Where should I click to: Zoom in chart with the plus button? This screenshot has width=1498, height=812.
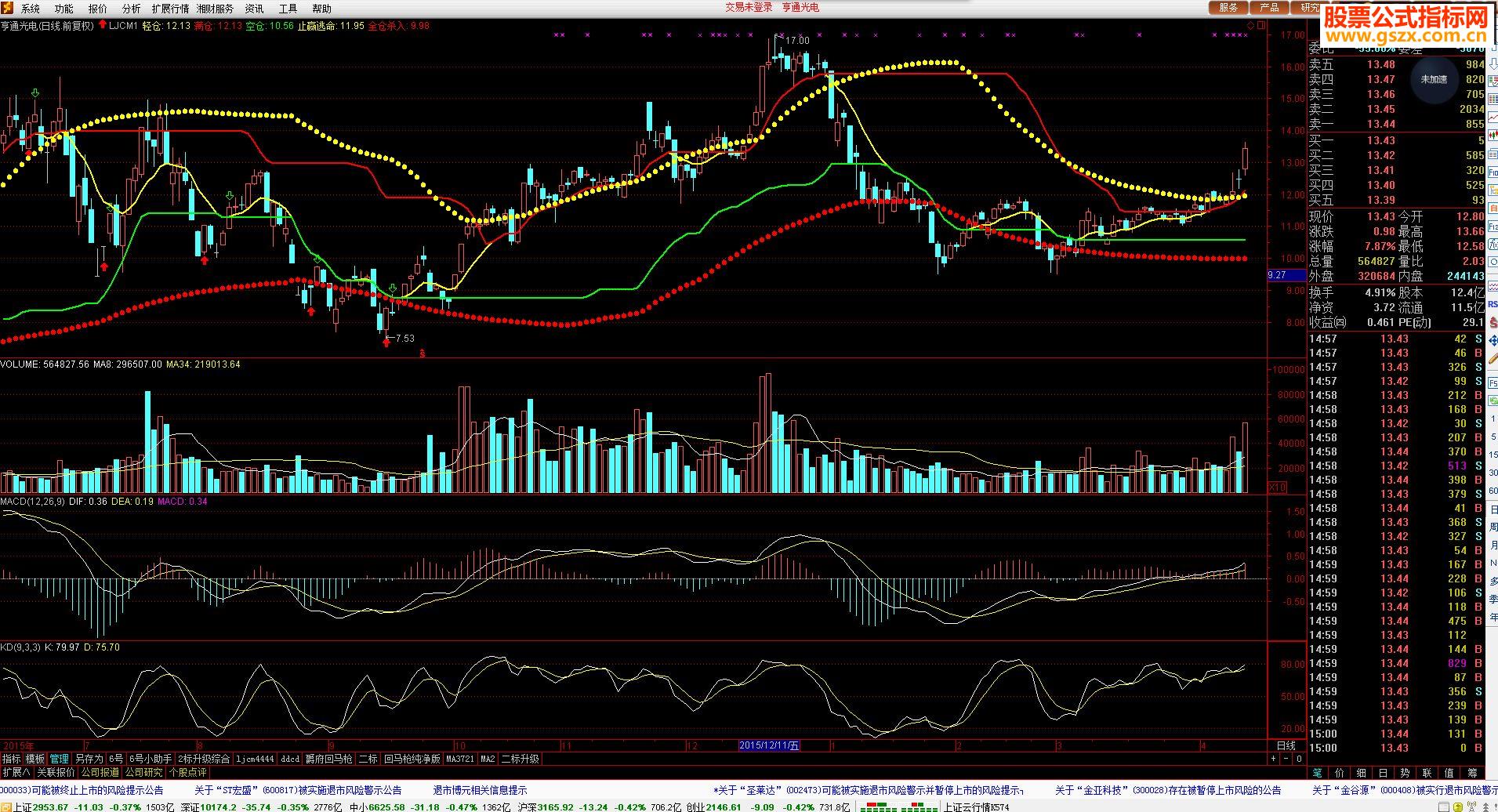click(1274, 758)
